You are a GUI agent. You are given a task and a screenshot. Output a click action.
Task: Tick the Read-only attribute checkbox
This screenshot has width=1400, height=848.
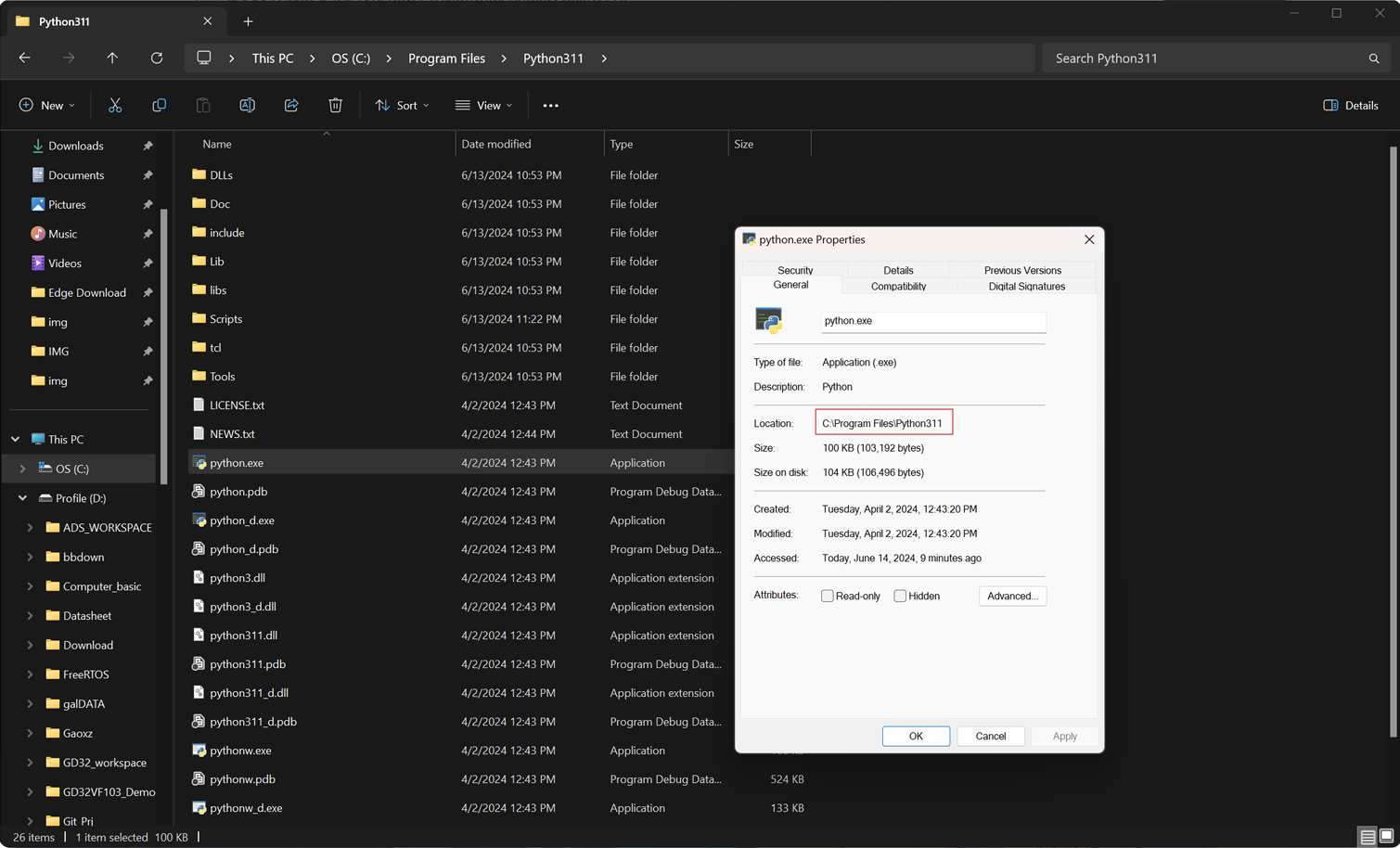(827, 596)
